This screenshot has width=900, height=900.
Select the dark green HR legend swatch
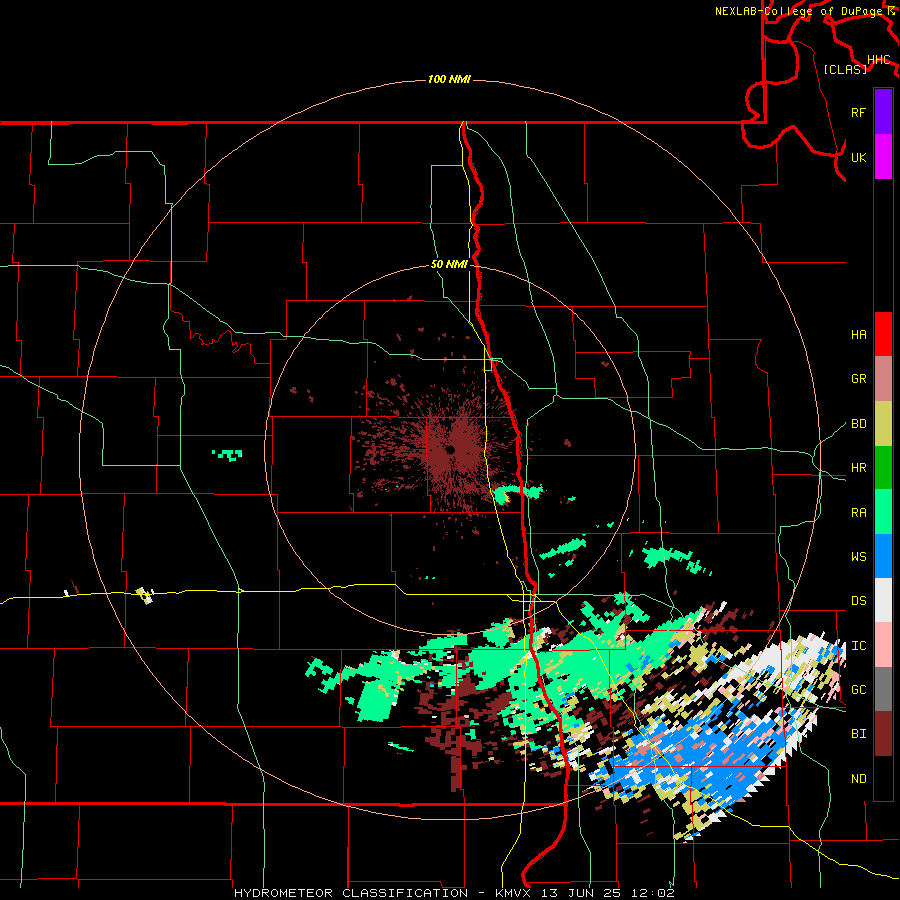(x=883, y=467)
